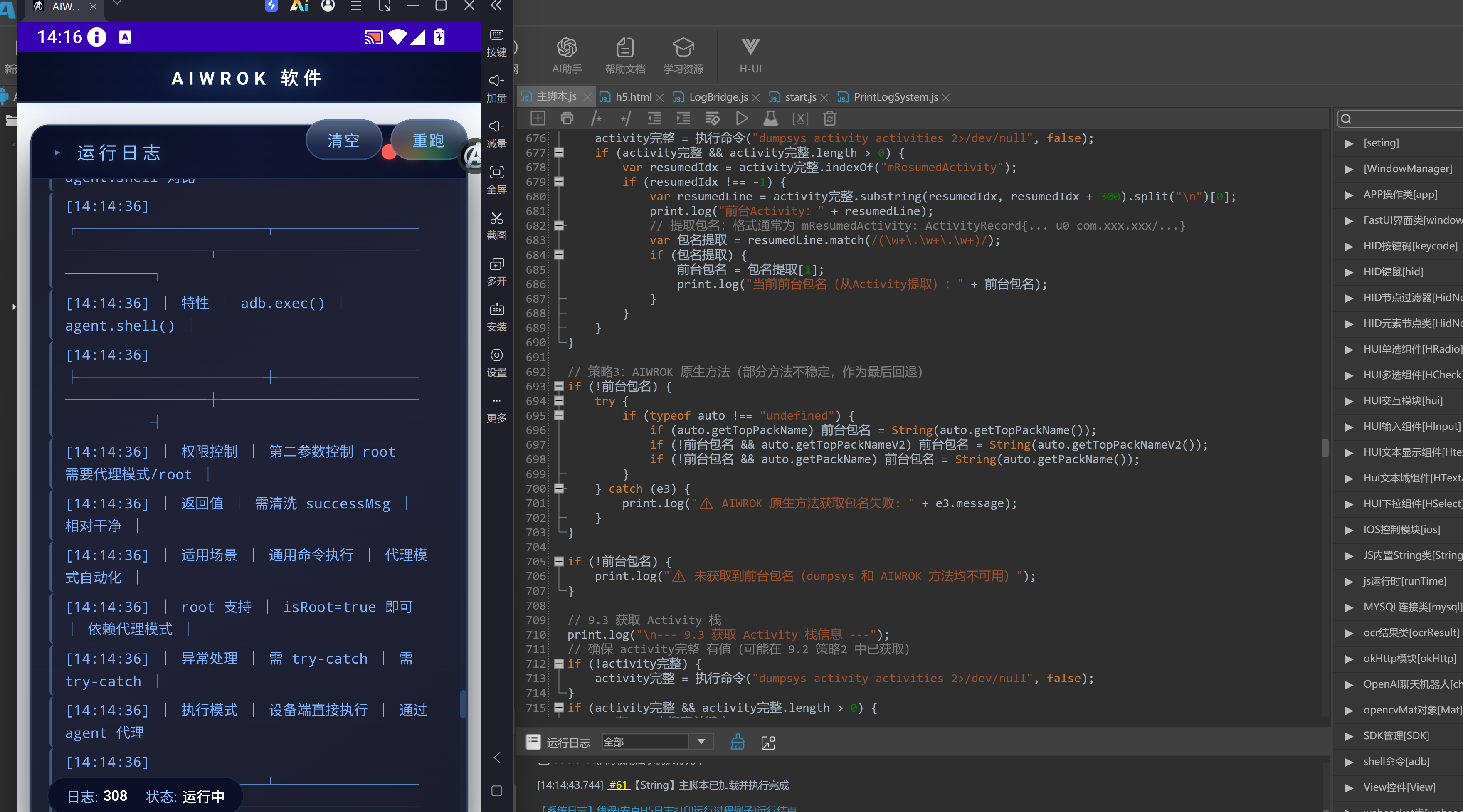Image resolution: width=1463 pixels, height=812 pixels.
Task: Click the Android home square button in emulator sidebar
Action: coord(497,790)
